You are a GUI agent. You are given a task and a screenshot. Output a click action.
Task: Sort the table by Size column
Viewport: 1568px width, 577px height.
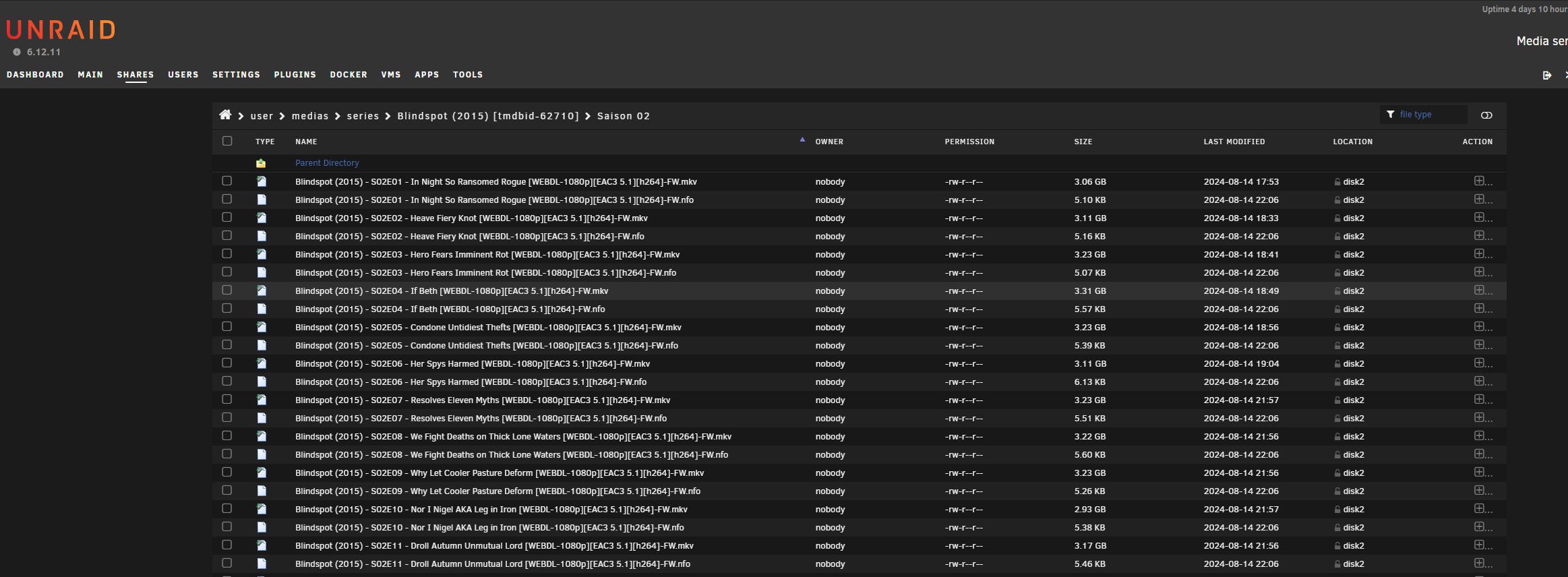pos(1083,142)
